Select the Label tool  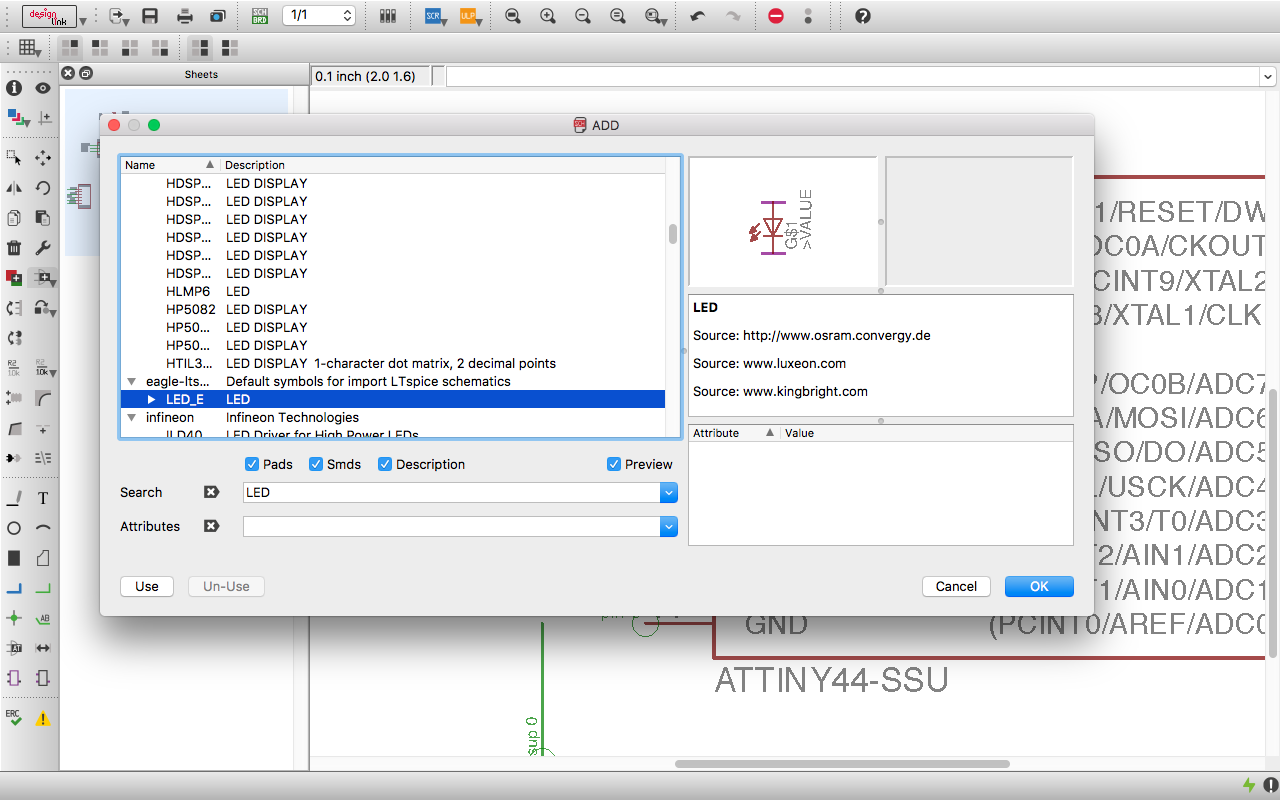(43, 618)
